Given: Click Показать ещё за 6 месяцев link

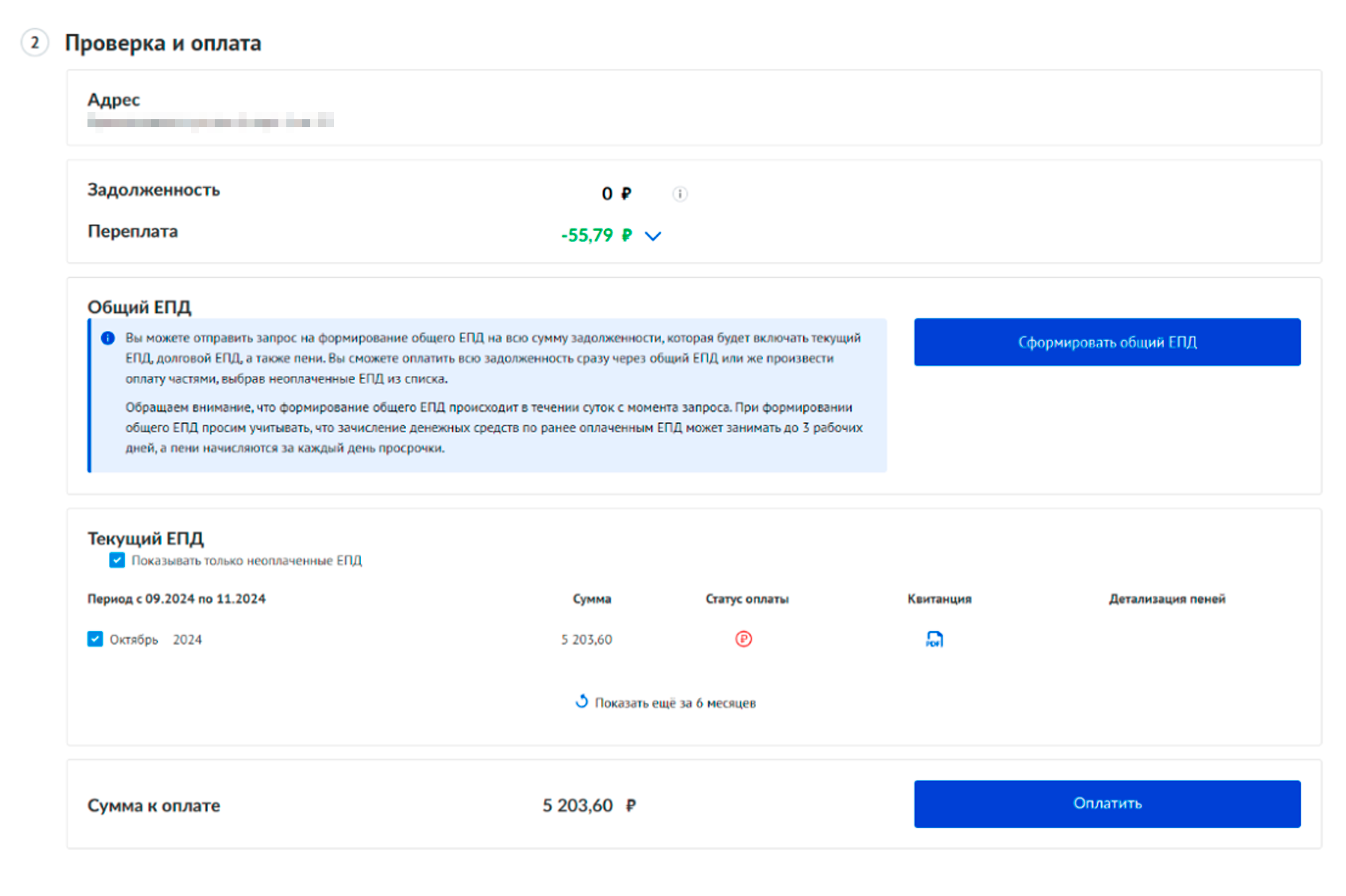Looking at the screenshot, I should [675, 703].
